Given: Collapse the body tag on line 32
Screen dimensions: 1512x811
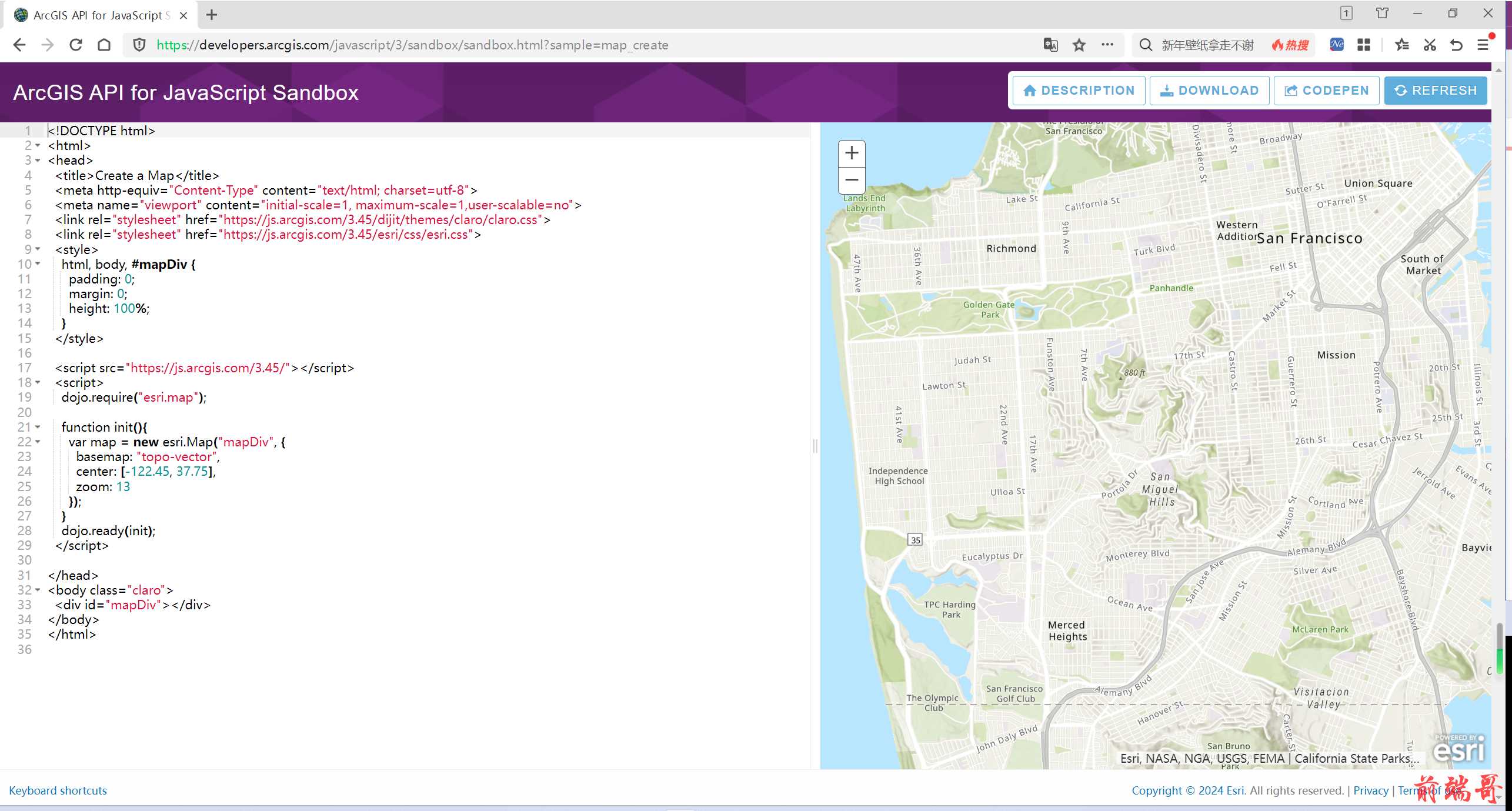Looking at the screenshot, I should [x=38, y=590].
